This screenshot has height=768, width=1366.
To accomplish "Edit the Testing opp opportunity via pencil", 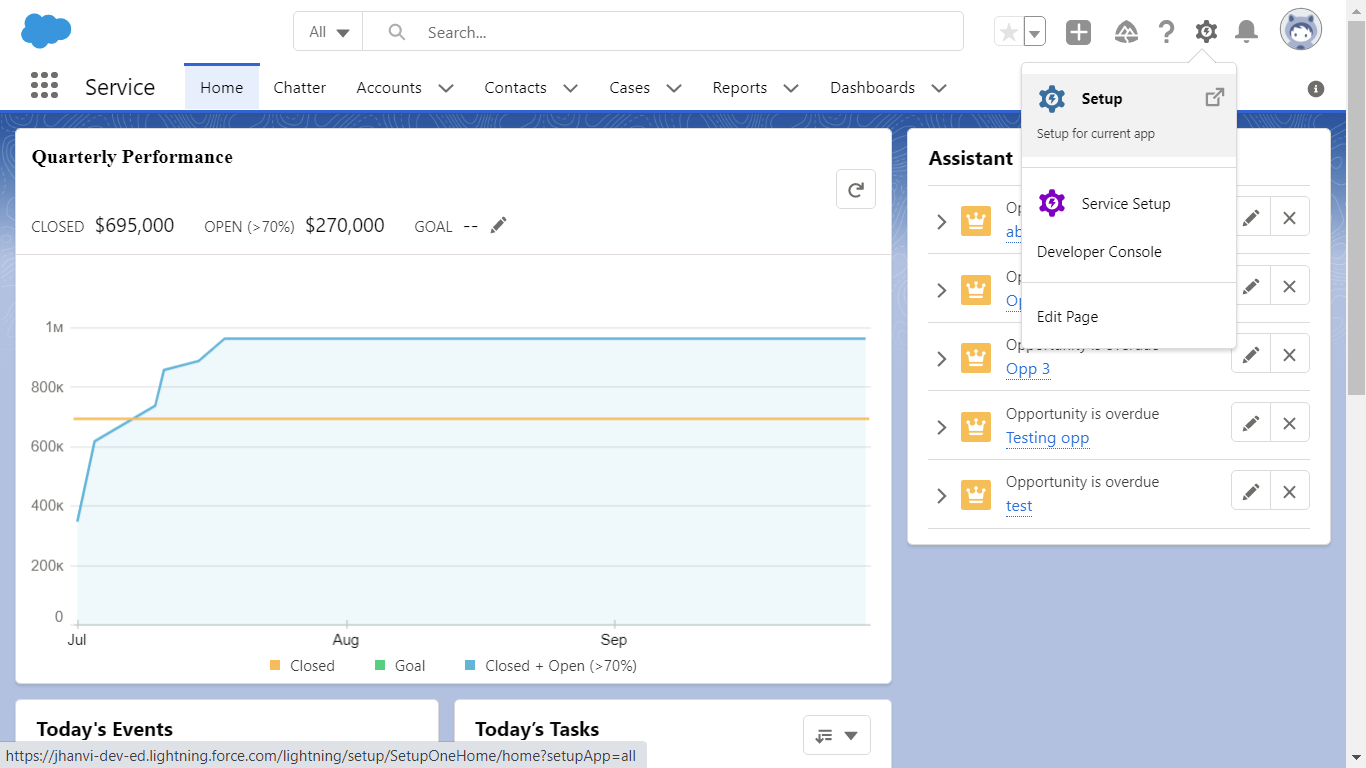I will tap(1251, 423).
